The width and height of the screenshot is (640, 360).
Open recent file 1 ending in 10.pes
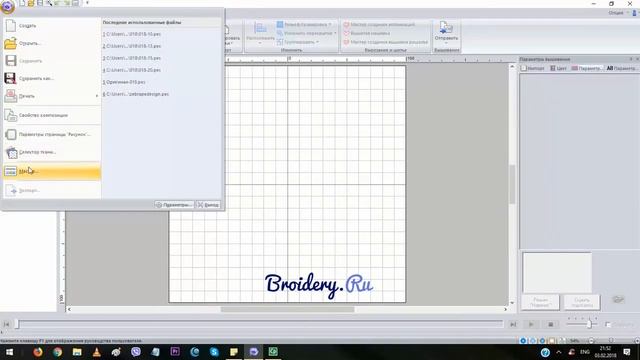[132, 34]
